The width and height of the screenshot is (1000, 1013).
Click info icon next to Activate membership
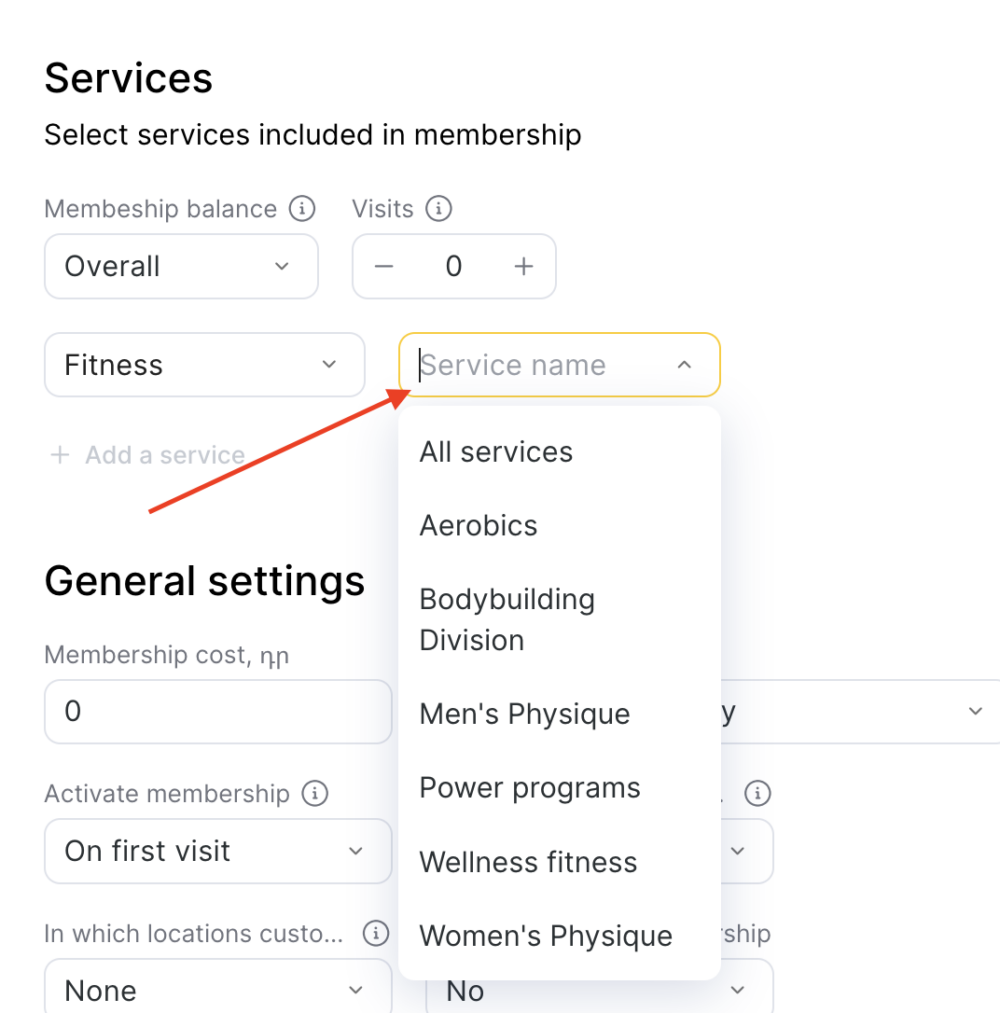point(315,793)
